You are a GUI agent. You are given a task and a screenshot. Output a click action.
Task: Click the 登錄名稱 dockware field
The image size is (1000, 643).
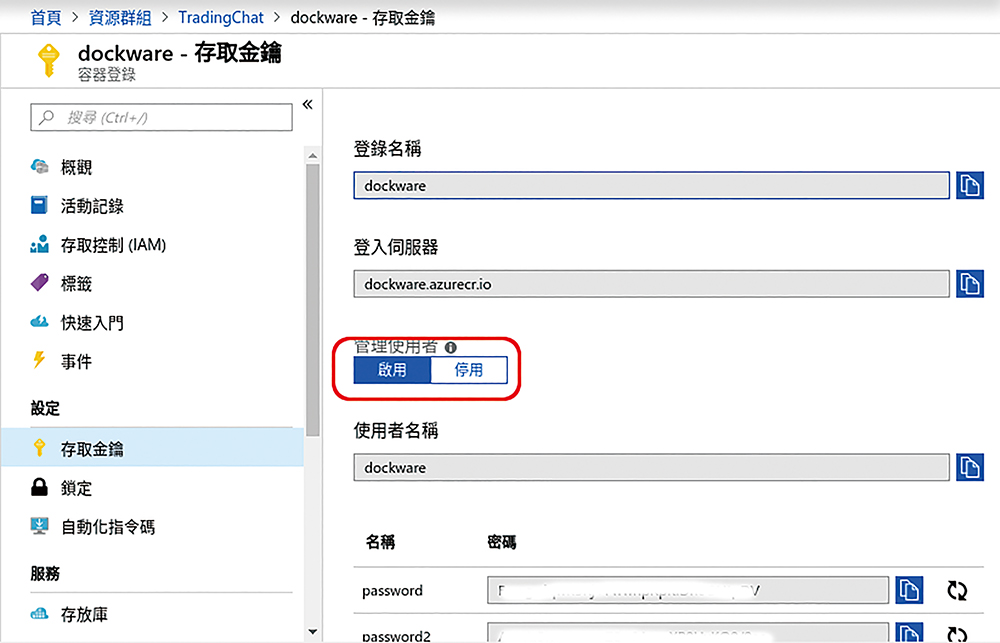pyautogui.click(x=651, y=186)
